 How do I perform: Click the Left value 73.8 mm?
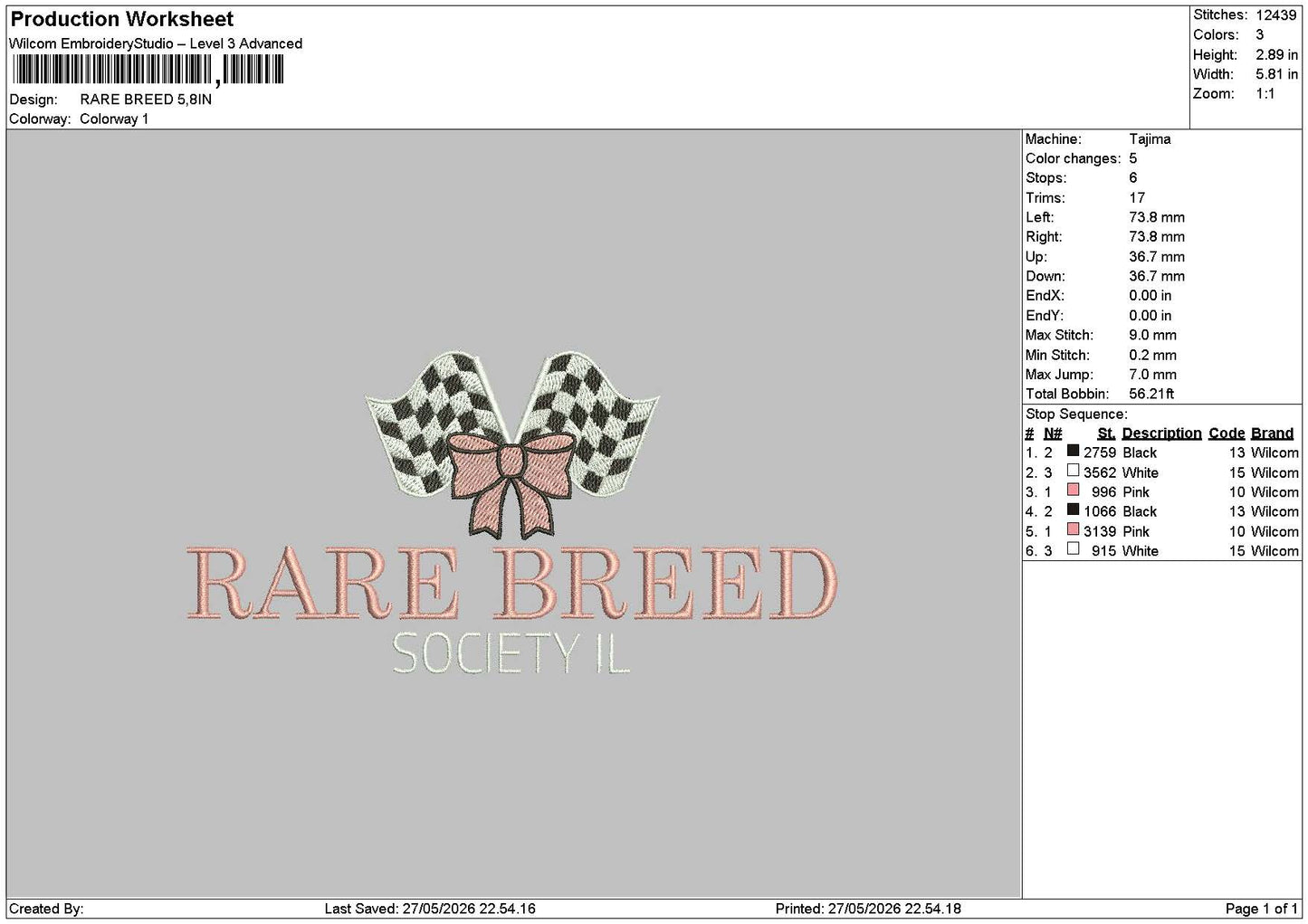[1157, 217]
